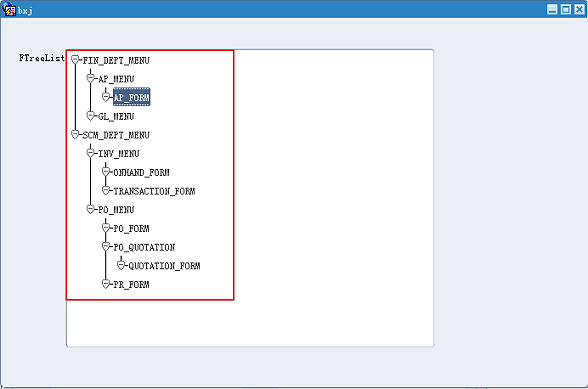Minimize the bxj window
This screenshot has width=588, height=389.
552,9
